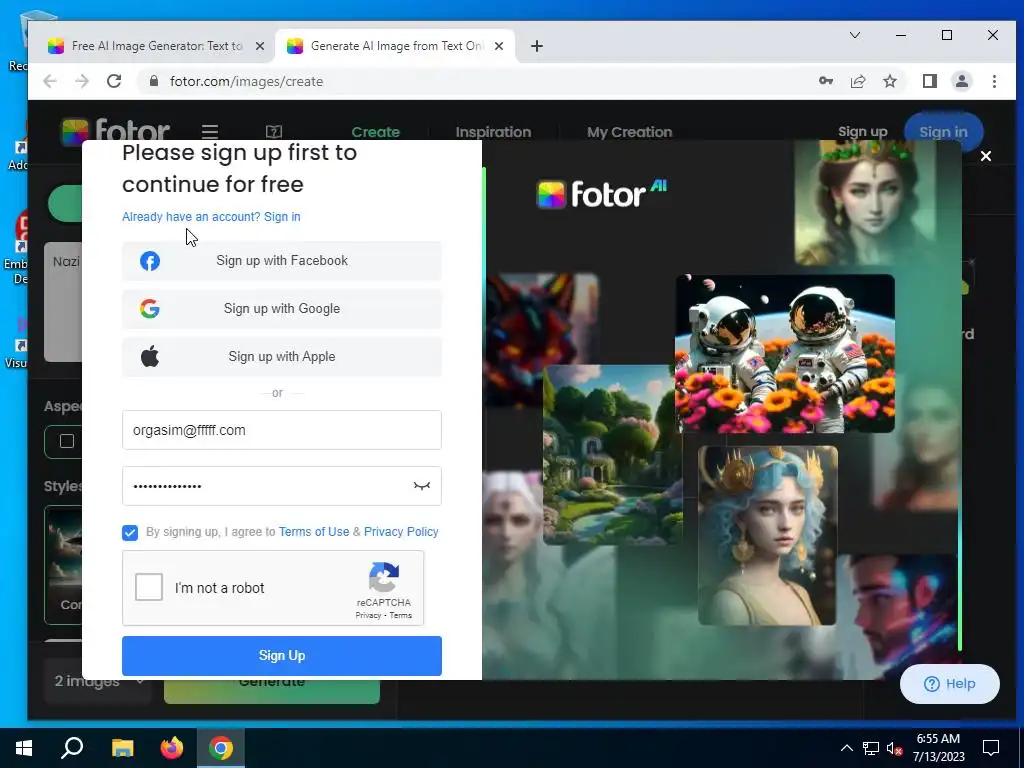Click the Google logo icon
The image size is (1024, 768).
[150, 308]
